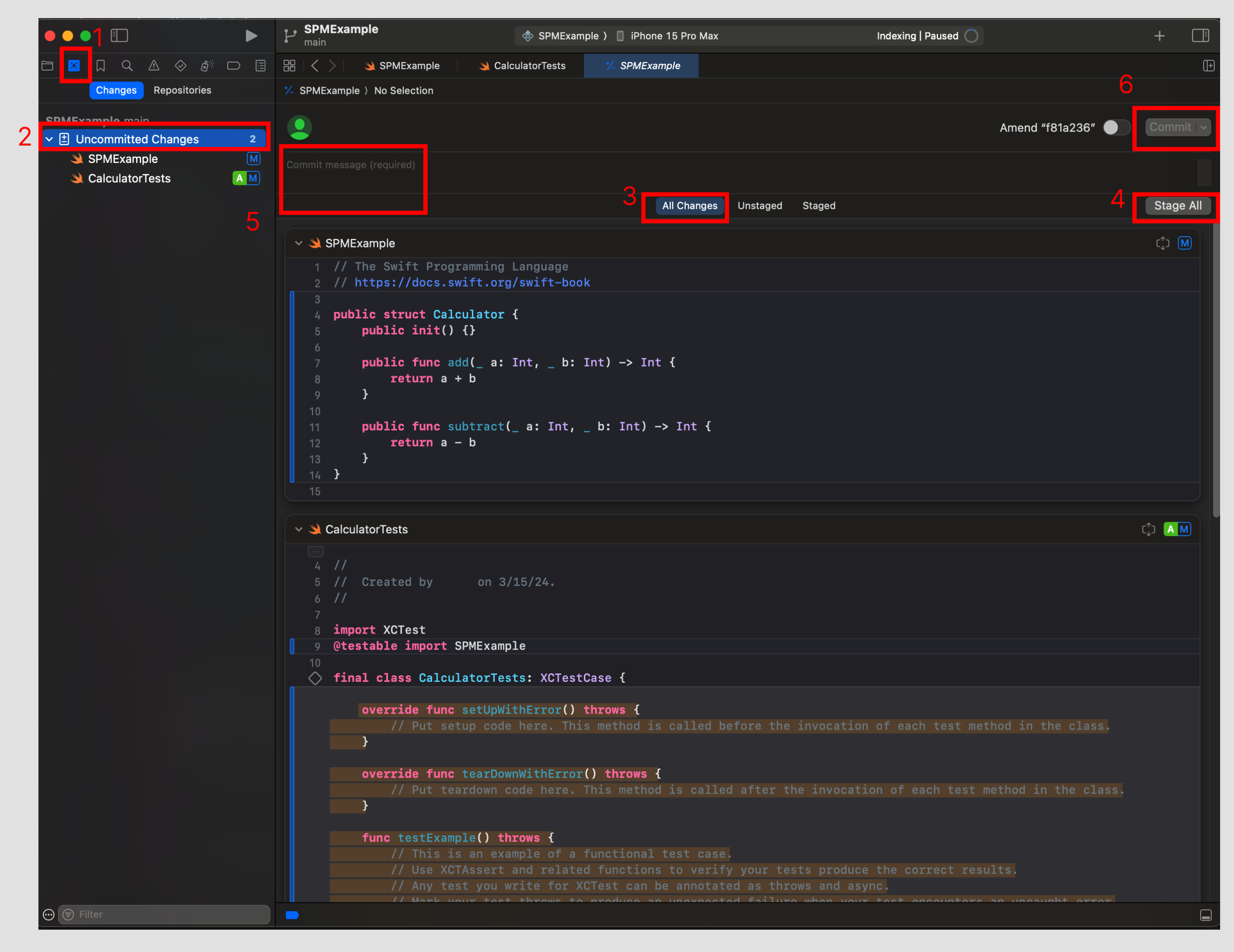Open the Commit button dropdown arrow

pyautogui.click(x=1204, y=127)
